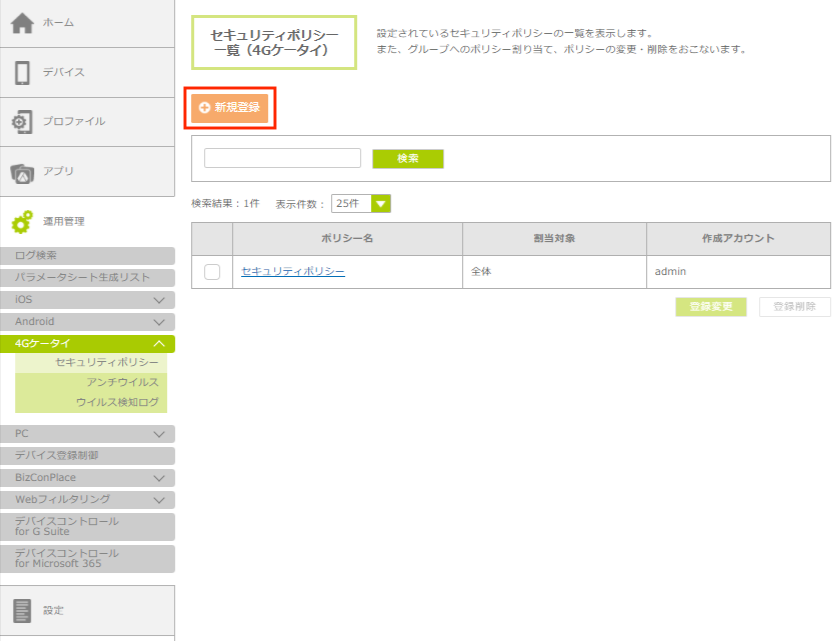Open the Device phone icon
The width and height of the screenshot is (840, 641).
click(22, 72)
